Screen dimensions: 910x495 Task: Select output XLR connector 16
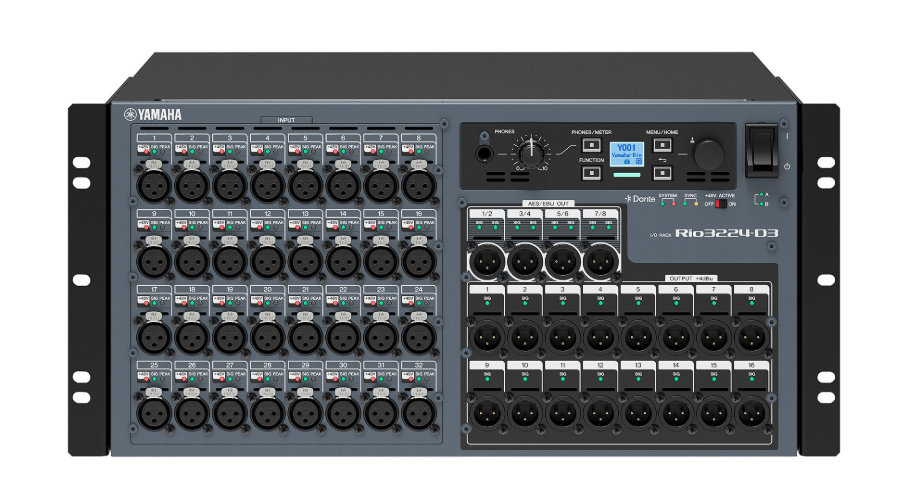(752, 413)
